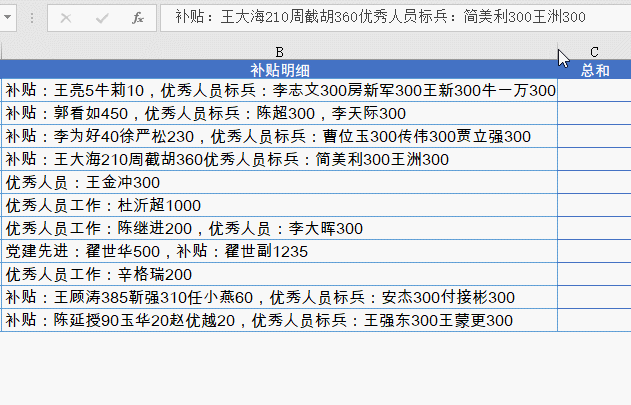Select cell starting 党建先进：翟世华500
Viewport: 631px width, 405px height.
click(x=279, y=251)
